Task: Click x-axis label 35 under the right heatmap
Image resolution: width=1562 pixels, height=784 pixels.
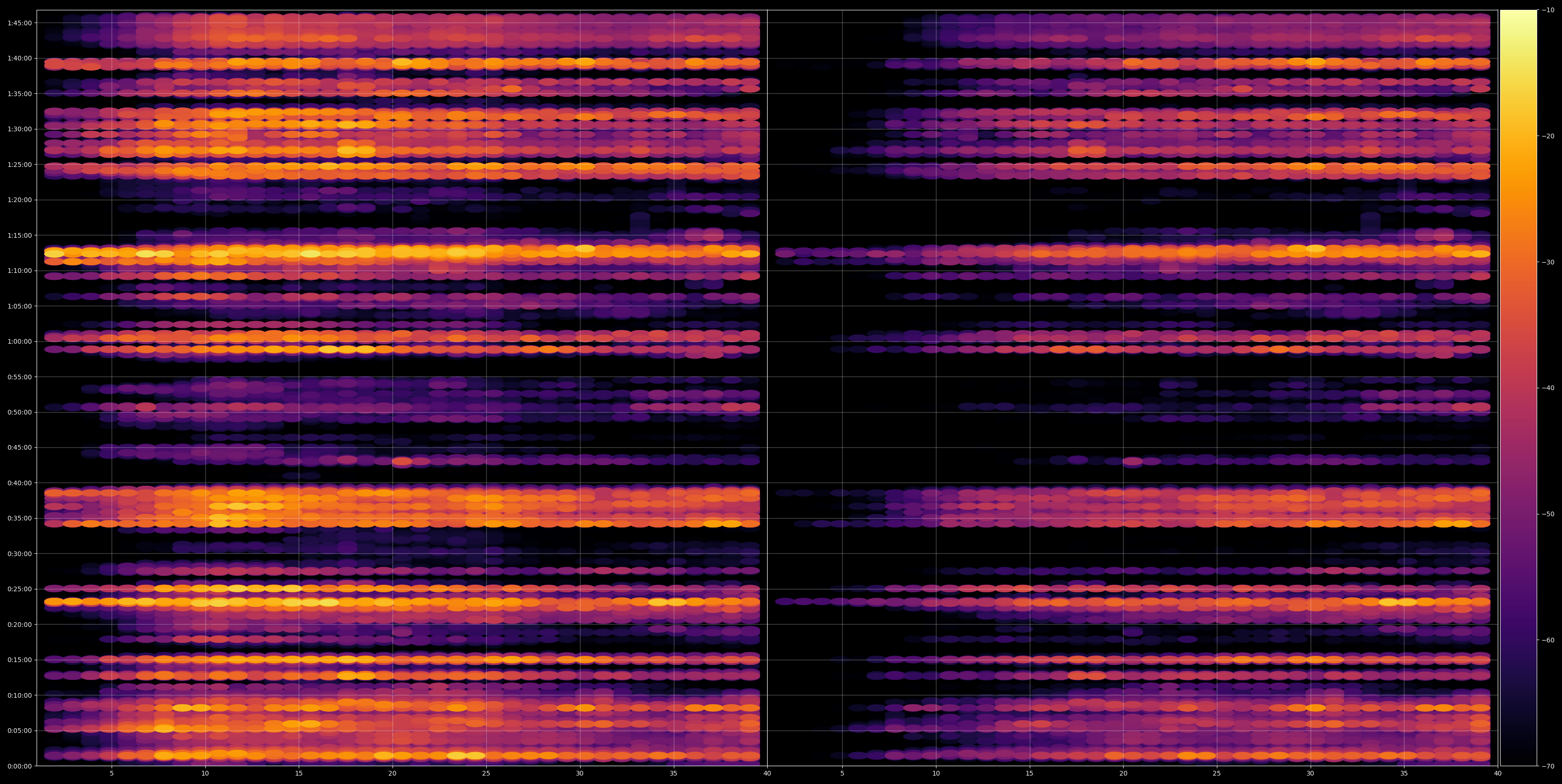Action: 1404,773
